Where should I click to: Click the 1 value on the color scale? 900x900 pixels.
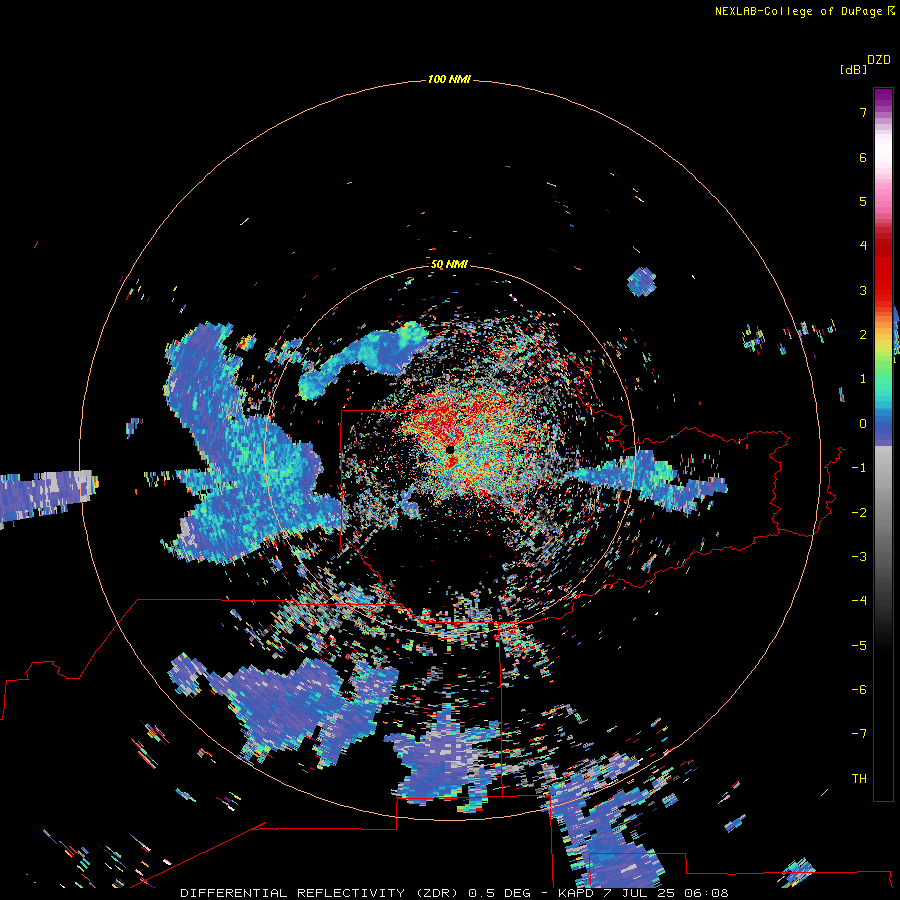click(x=863, y=379)
